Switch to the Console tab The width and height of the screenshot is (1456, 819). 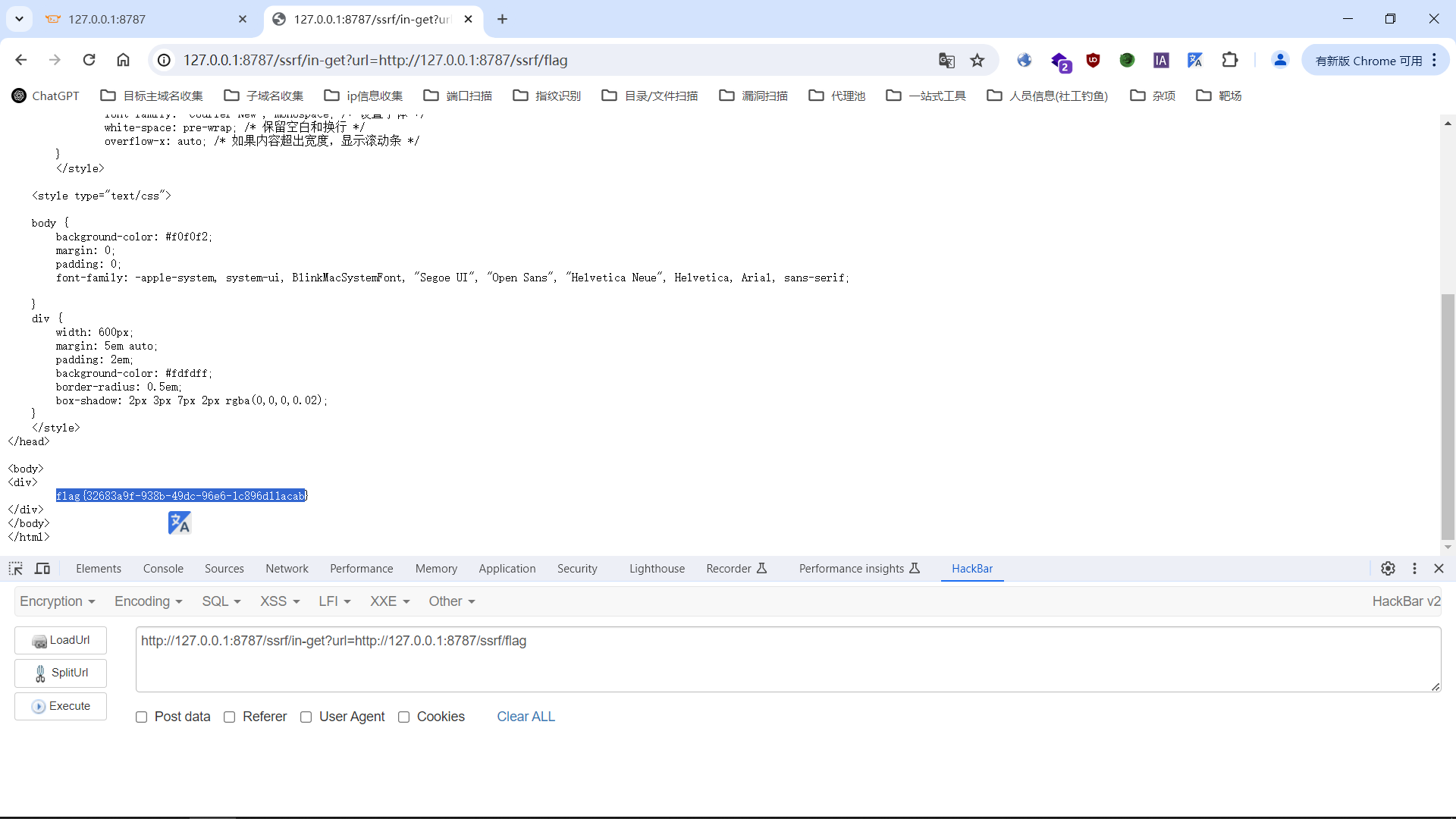163,569
